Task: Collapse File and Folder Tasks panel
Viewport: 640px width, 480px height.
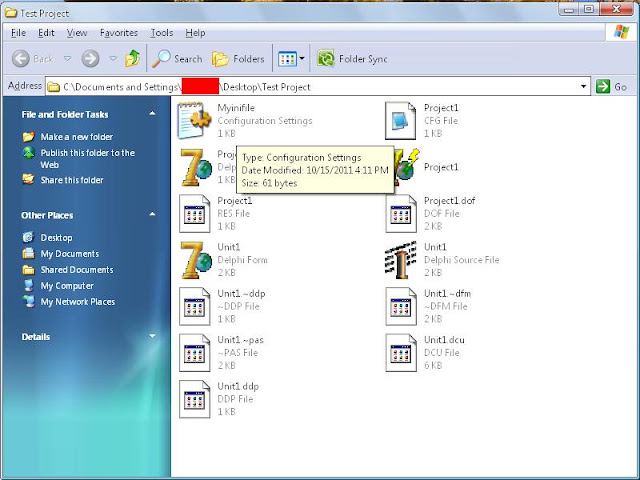Action: (x=152, y=114)
